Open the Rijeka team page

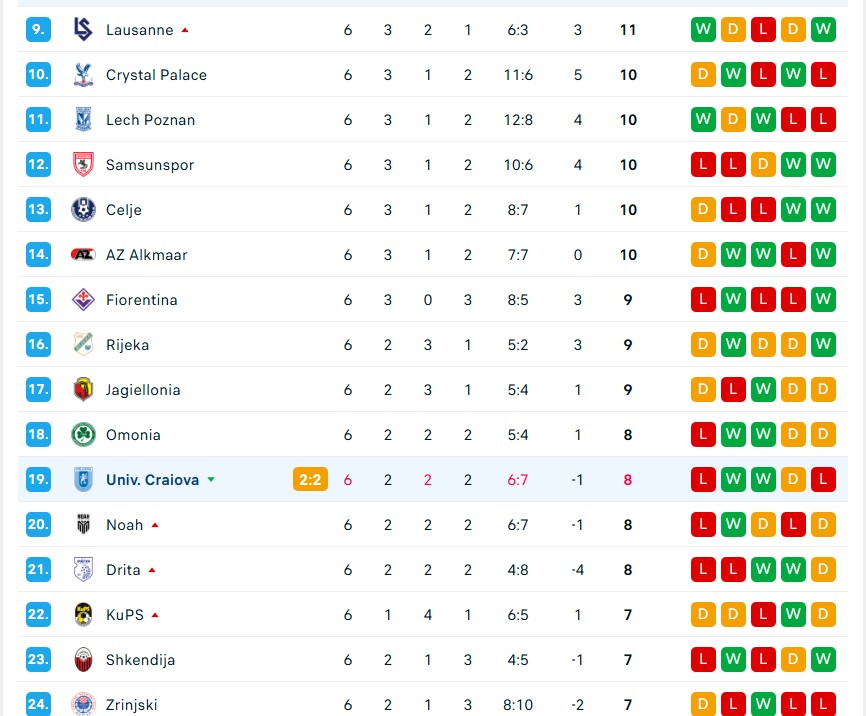(x=127, y=345)
